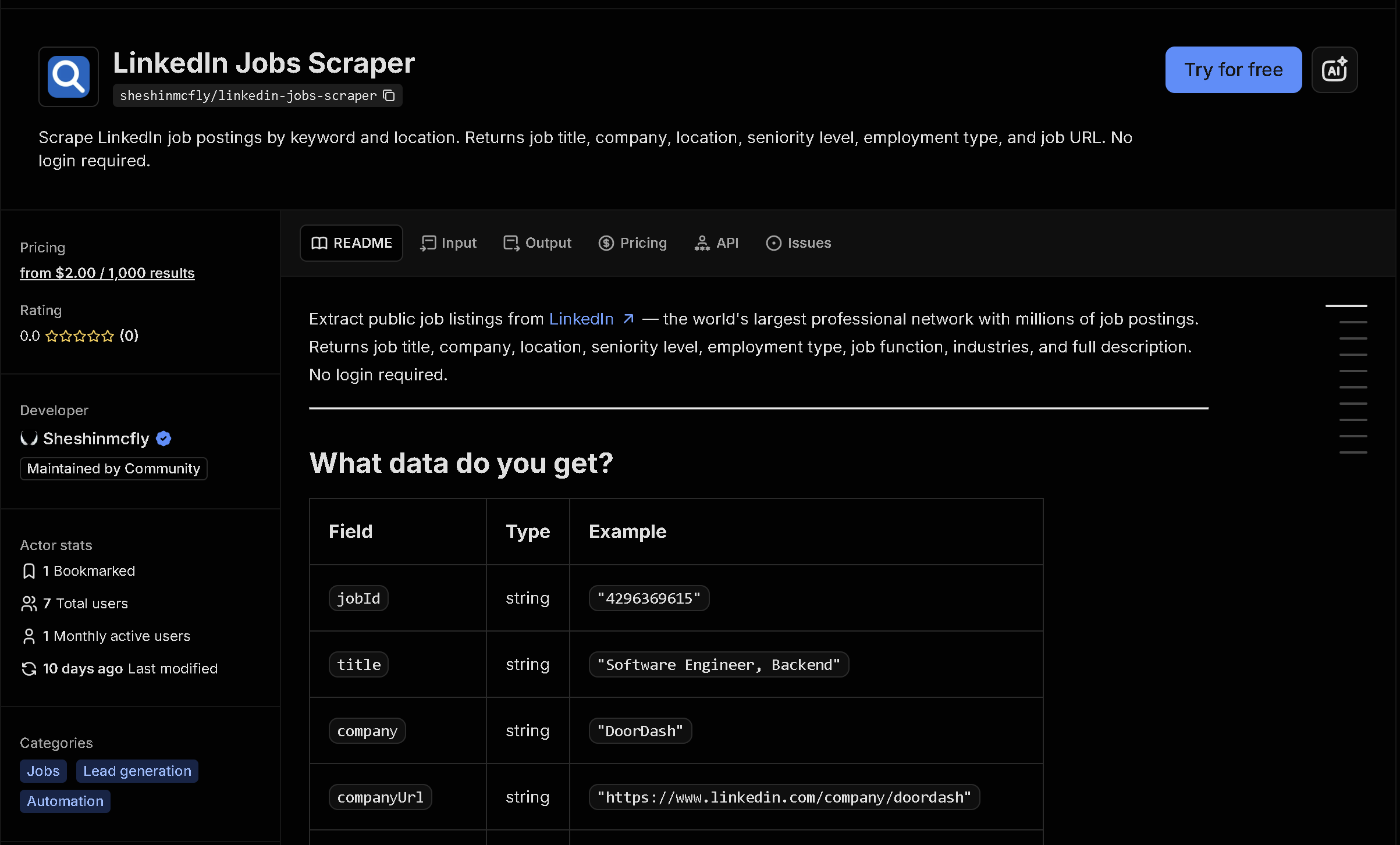This screenshot has height=845, width=1400.
Task: Switch to the Output tab
Action: [x=537, y=243]
